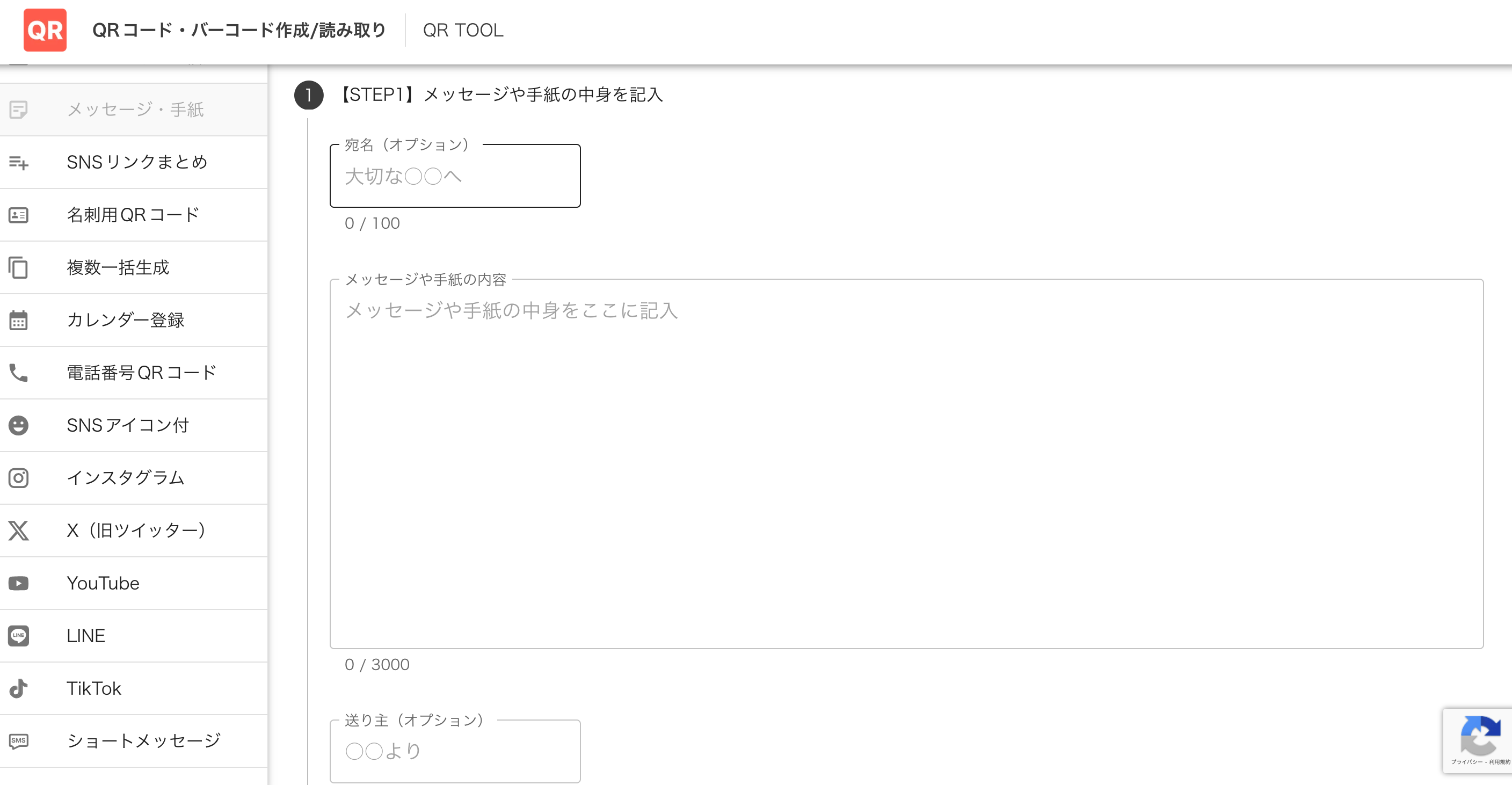
Task: Select the ショートメッセージ SMS icon
Action: tap(18, 741)
